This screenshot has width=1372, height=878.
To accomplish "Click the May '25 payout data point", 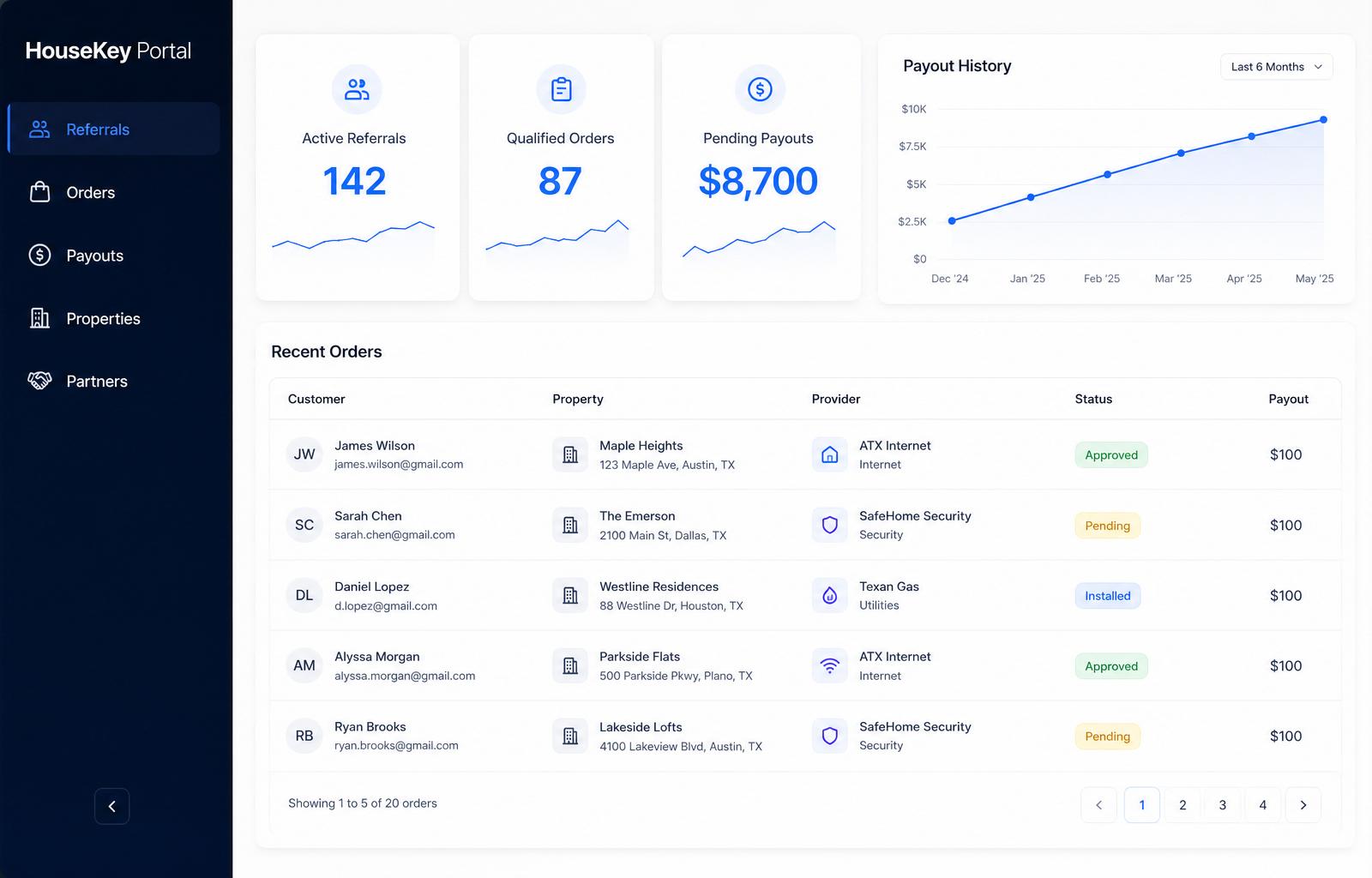I will [1323, 119].
